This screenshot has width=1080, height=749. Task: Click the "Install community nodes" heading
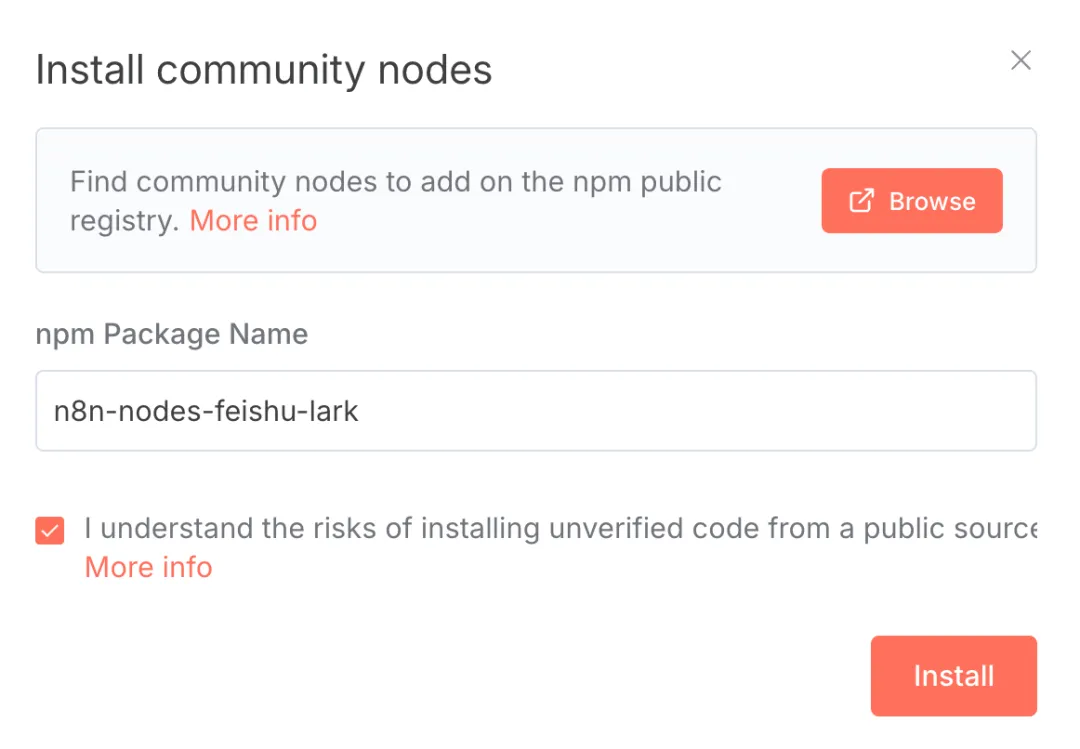tap(264, 70)
